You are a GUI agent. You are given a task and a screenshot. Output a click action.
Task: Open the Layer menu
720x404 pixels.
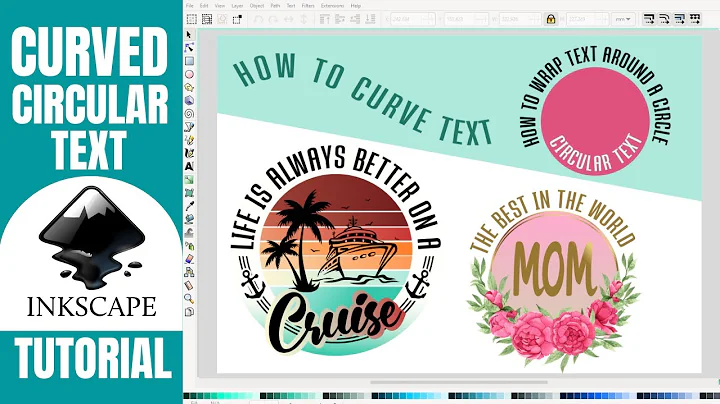click(237, 6)
